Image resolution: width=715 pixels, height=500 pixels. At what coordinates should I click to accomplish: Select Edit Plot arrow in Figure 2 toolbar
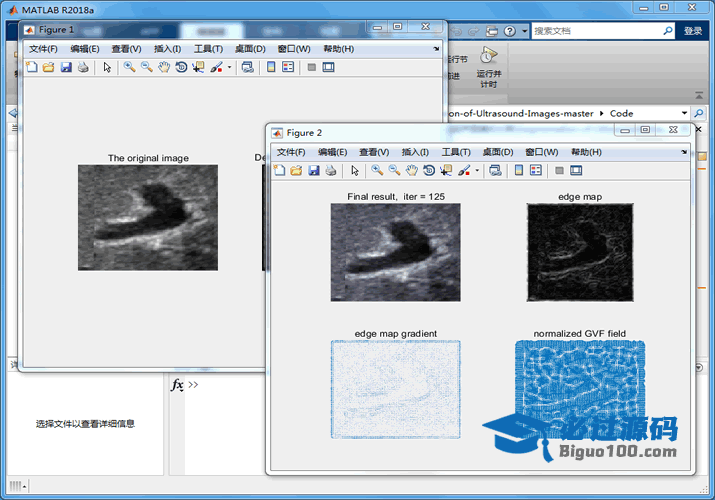coord(355,170)
